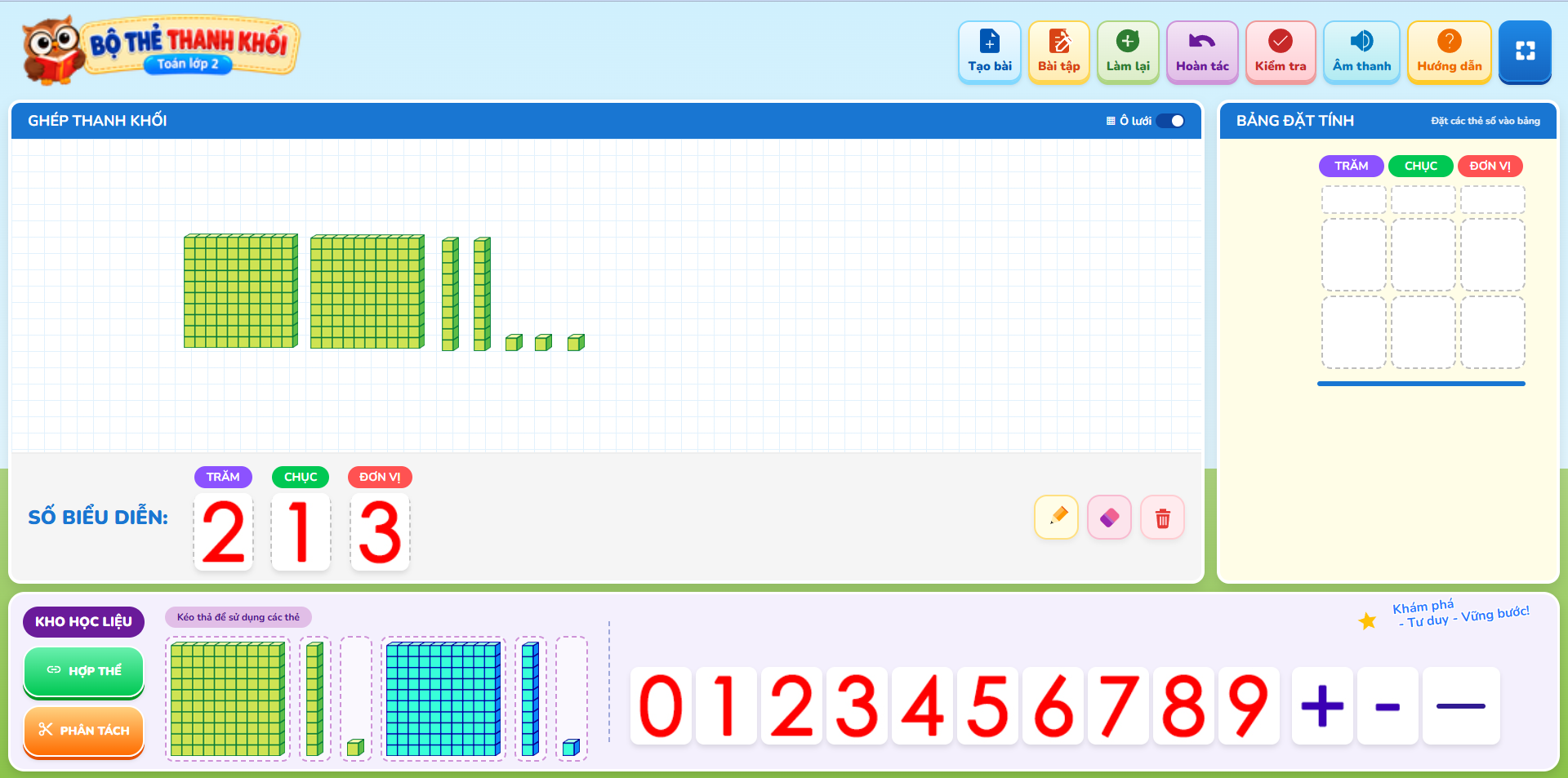Select the eraser tool
Screen dimensions: 1568x778
(x=1109, y=518)
